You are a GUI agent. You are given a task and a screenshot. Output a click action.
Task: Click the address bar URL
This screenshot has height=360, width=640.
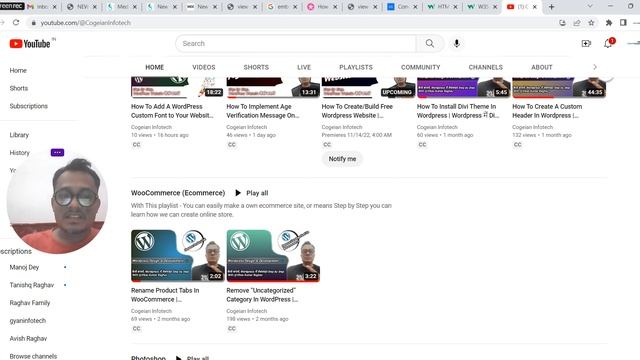[86, 23]
